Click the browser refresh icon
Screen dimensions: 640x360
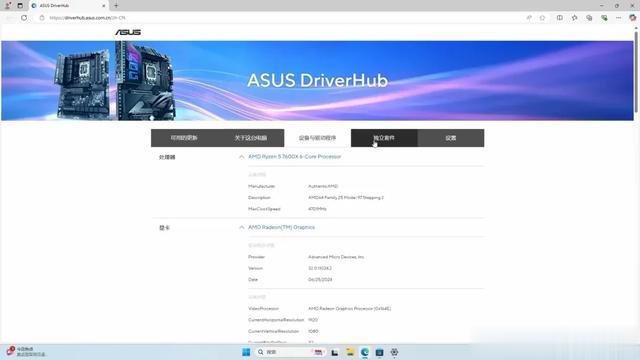(24, 18)
